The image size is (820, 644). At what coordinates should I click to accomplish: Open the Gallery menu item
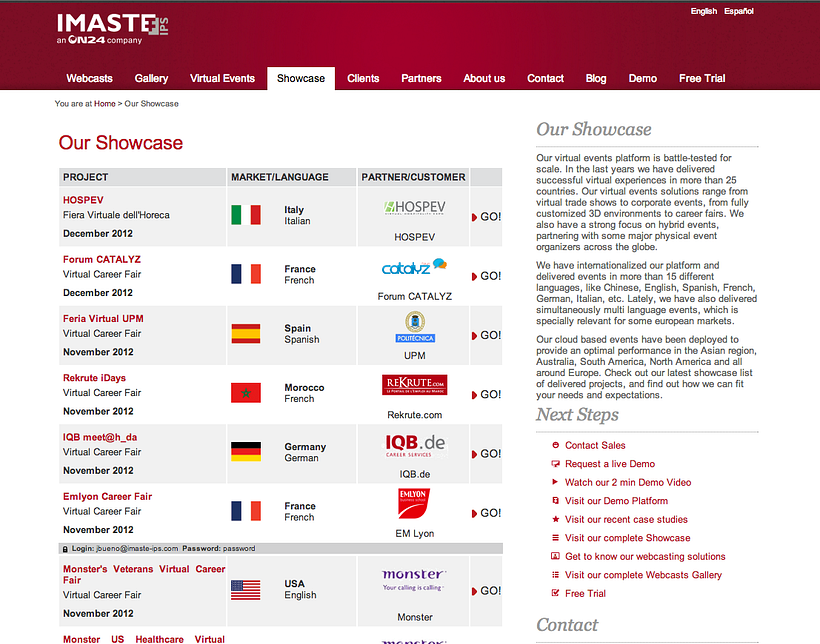(151, 78)
